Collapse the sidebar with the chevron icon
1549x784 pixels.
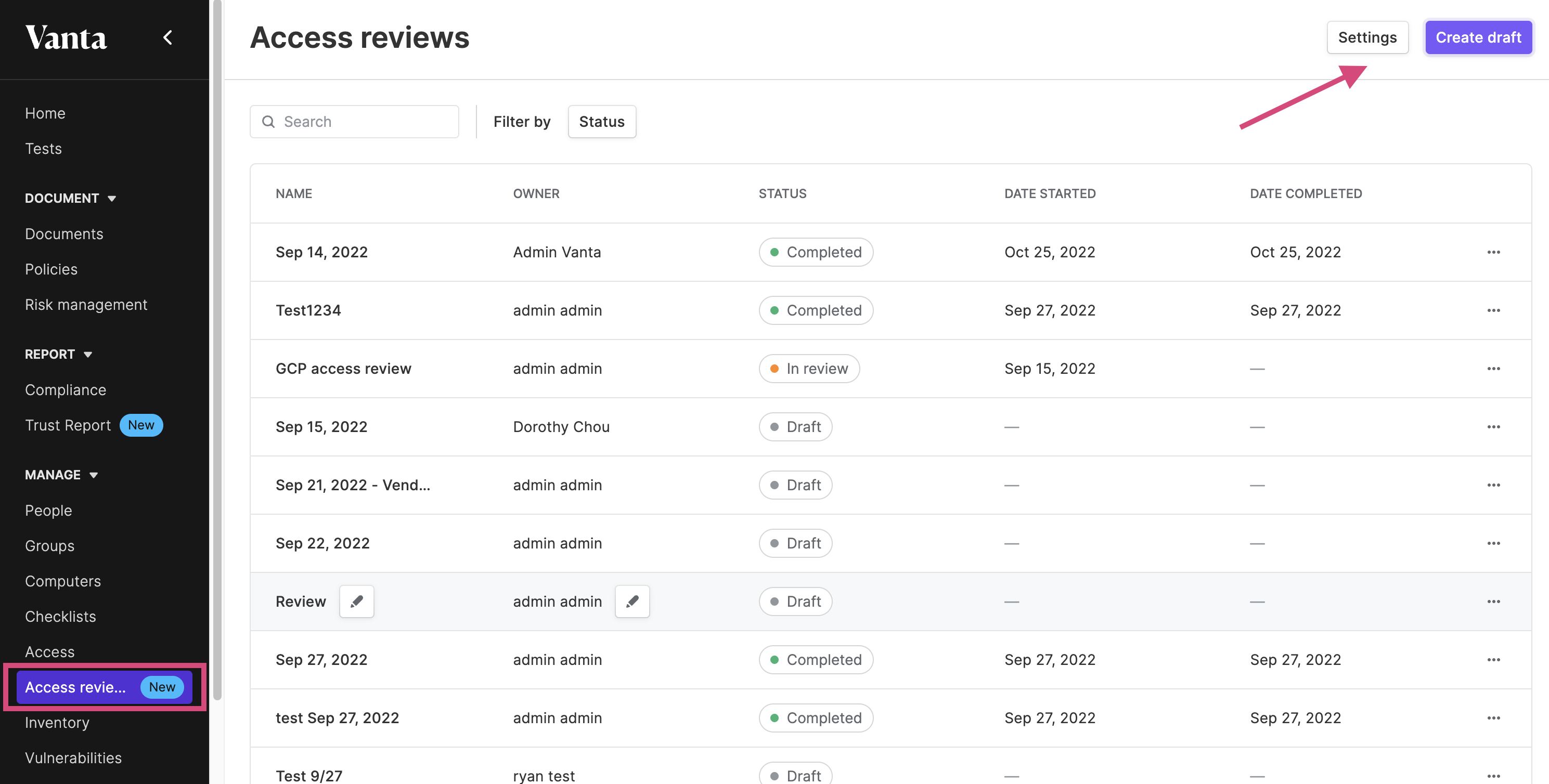click(168, 37)
